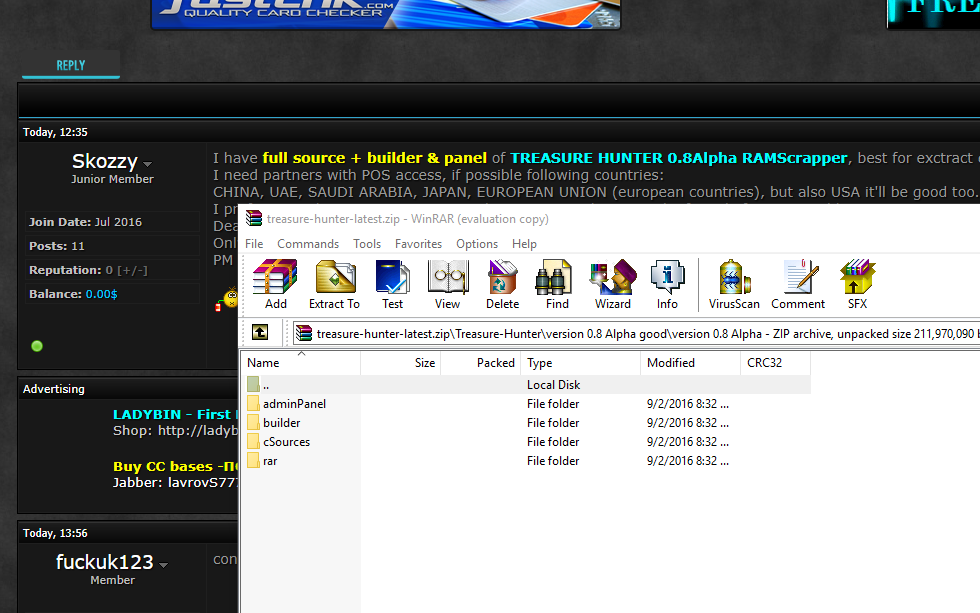Click the adminPanel folder icon

[253, 403]
